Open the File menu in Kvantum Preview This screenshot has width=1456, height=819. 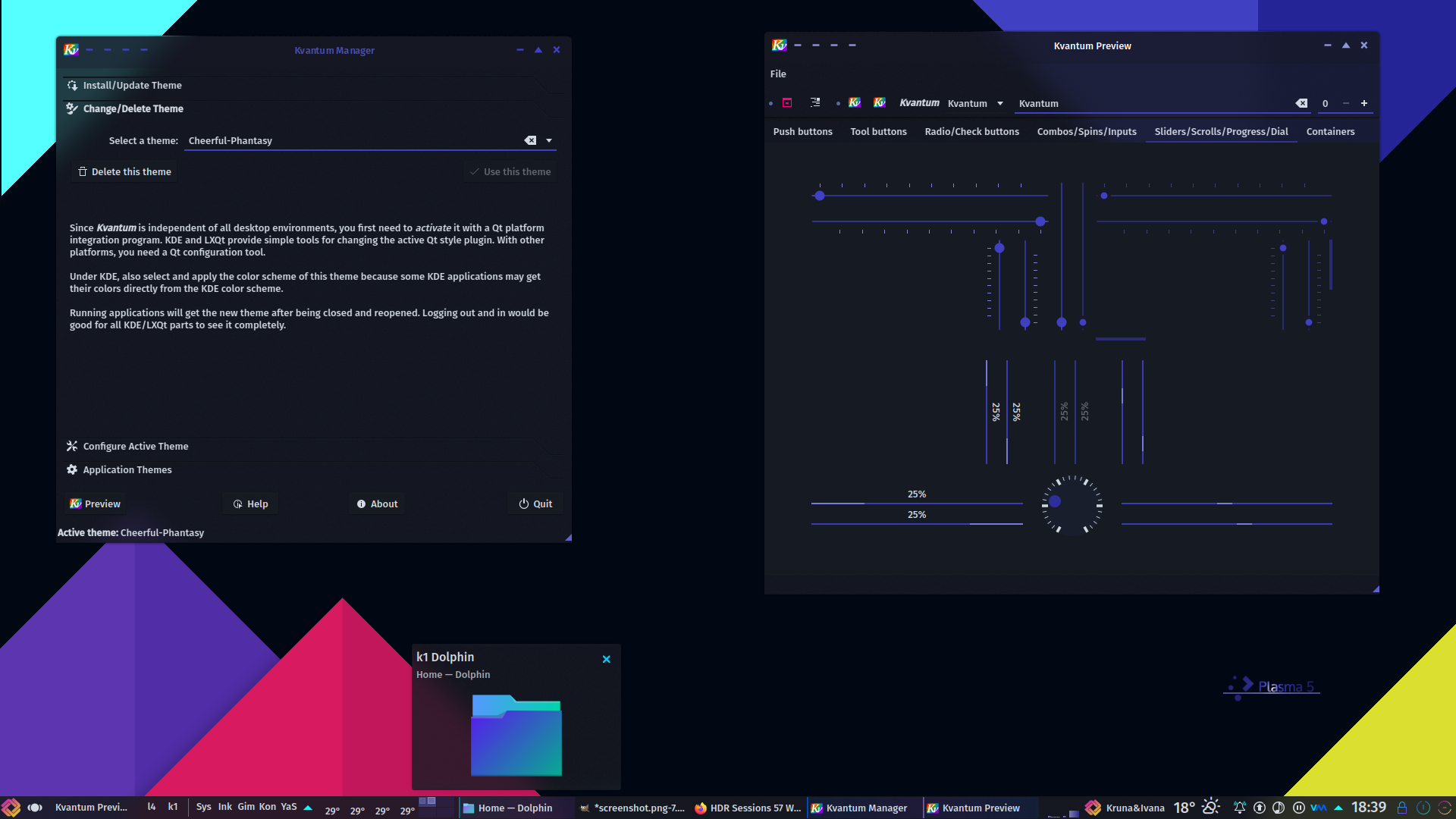point(778,74)
